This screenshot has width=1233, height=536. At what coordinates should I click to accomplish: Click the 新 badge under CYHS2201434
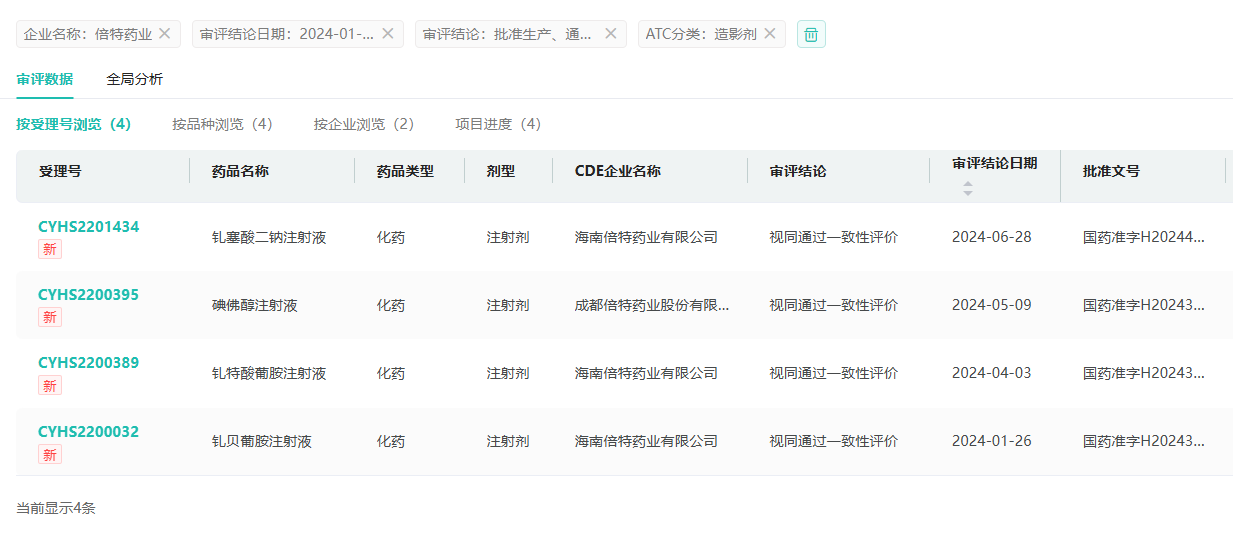tap(50, 249)
